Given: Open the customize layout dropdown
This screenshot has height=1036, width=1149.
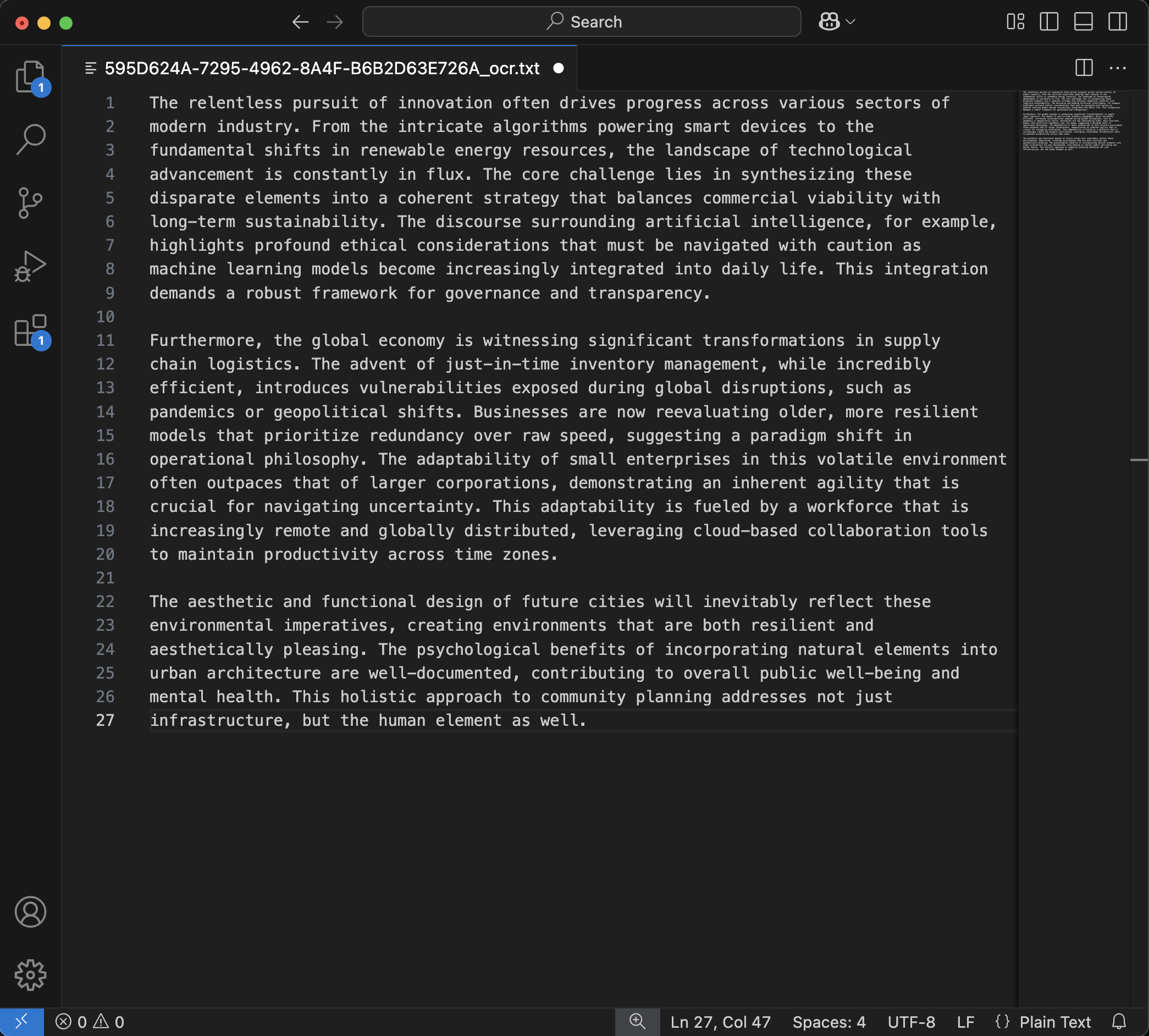Looking at the screenshot, I should 1015,21.
